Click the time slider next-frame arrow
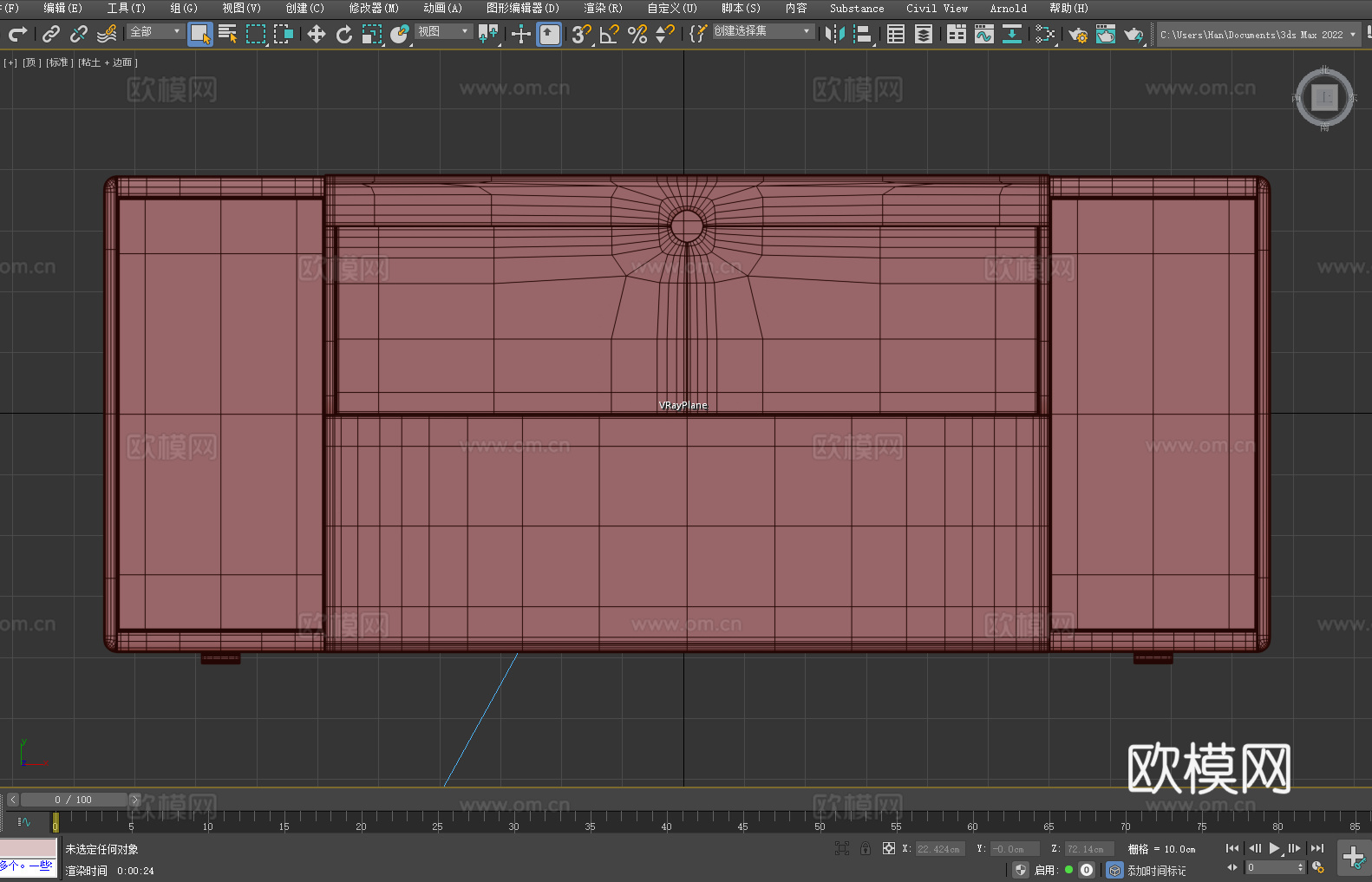The height and width of the screenshot is (882, 1372). coord(134,800)
